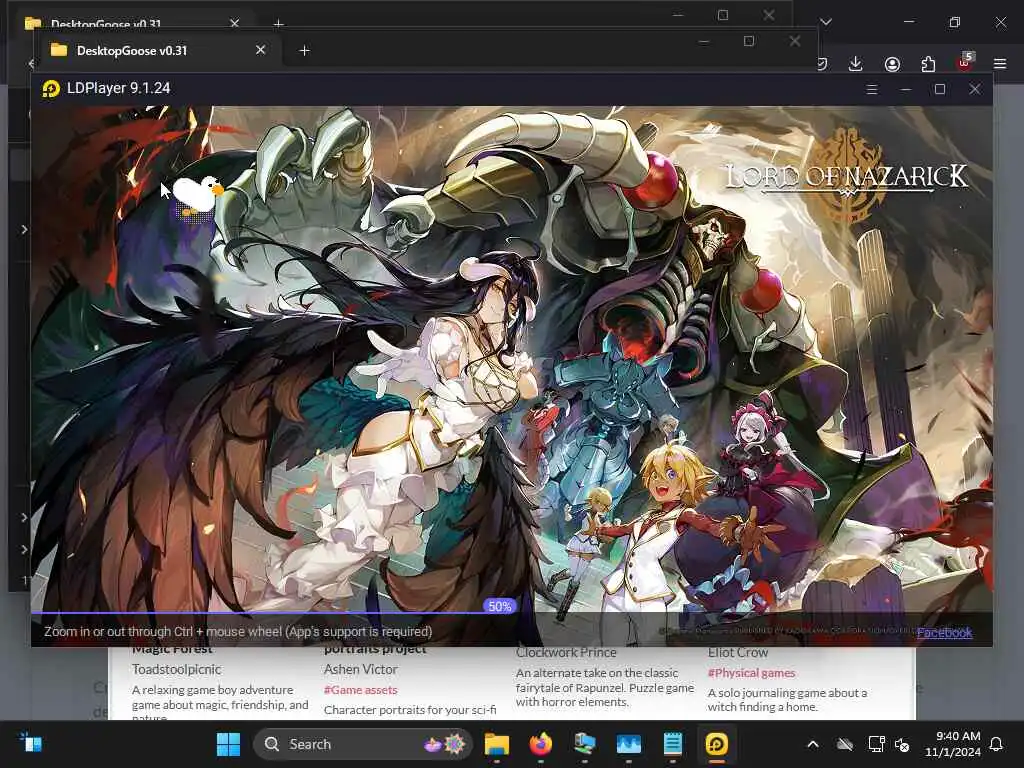Screen dimensions: 1024x768
Task: Click the search highlights Diwali icon
Action: 444,744
